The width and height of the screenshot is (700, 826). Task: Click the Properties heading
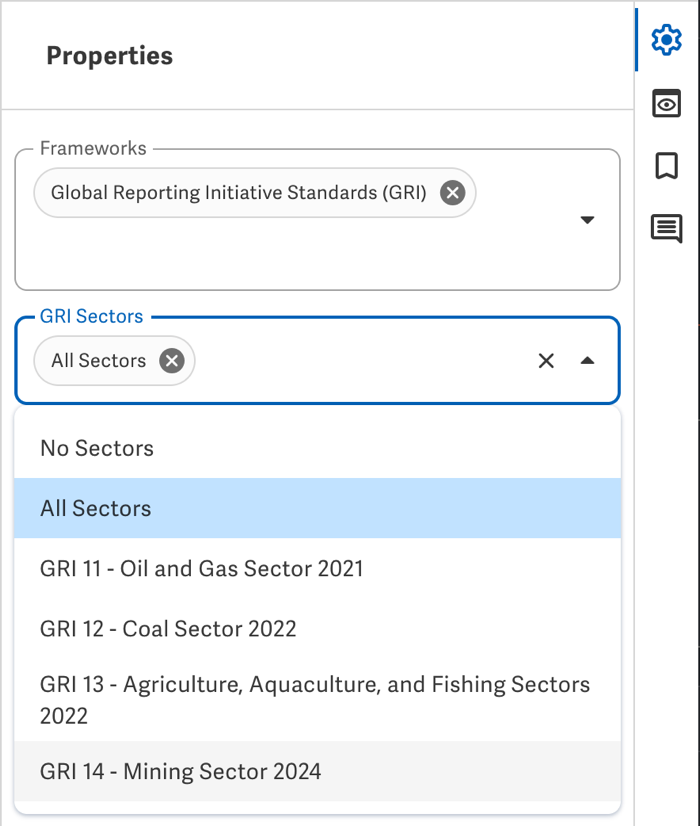[110, 56]
